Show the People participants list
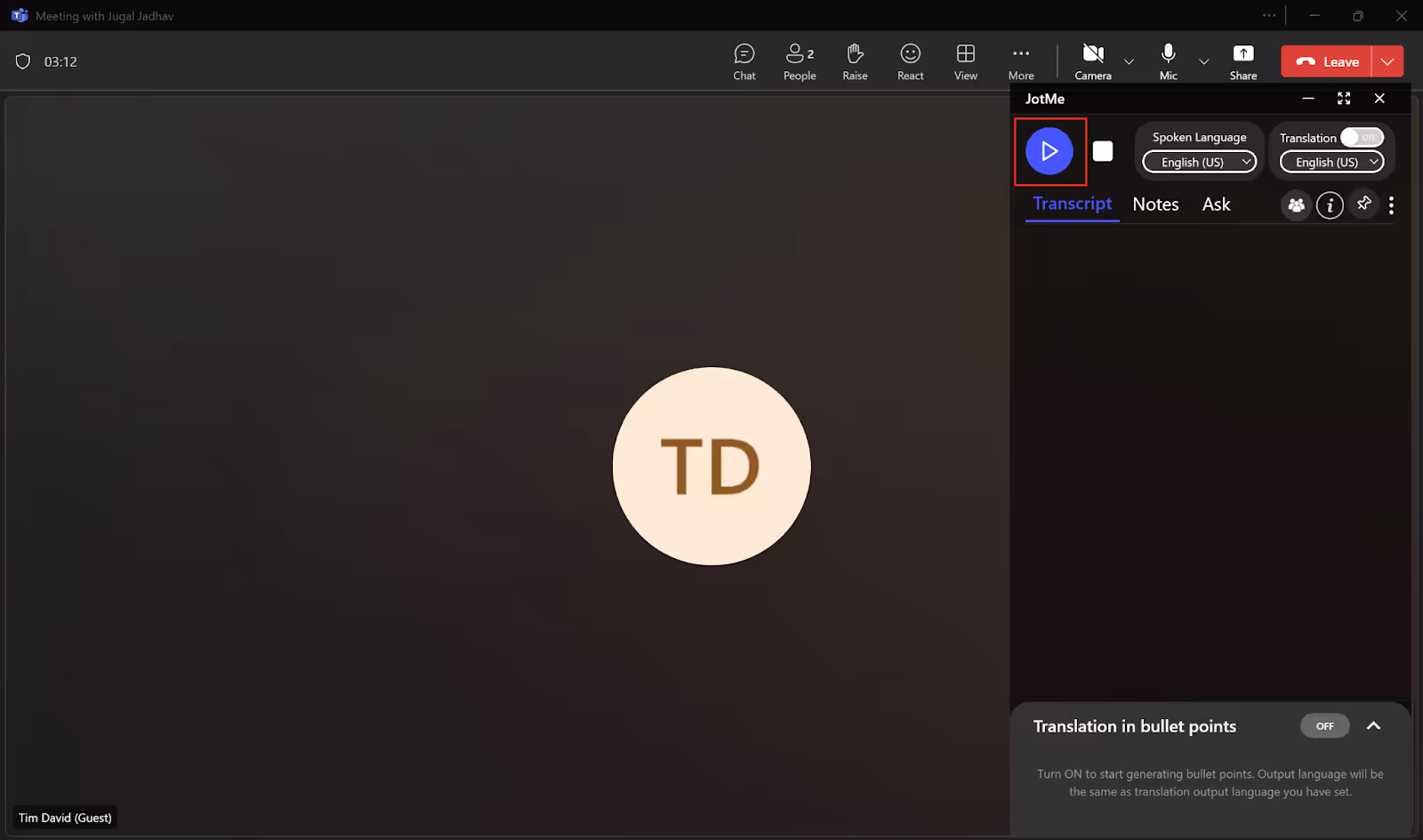 (800, 62)
